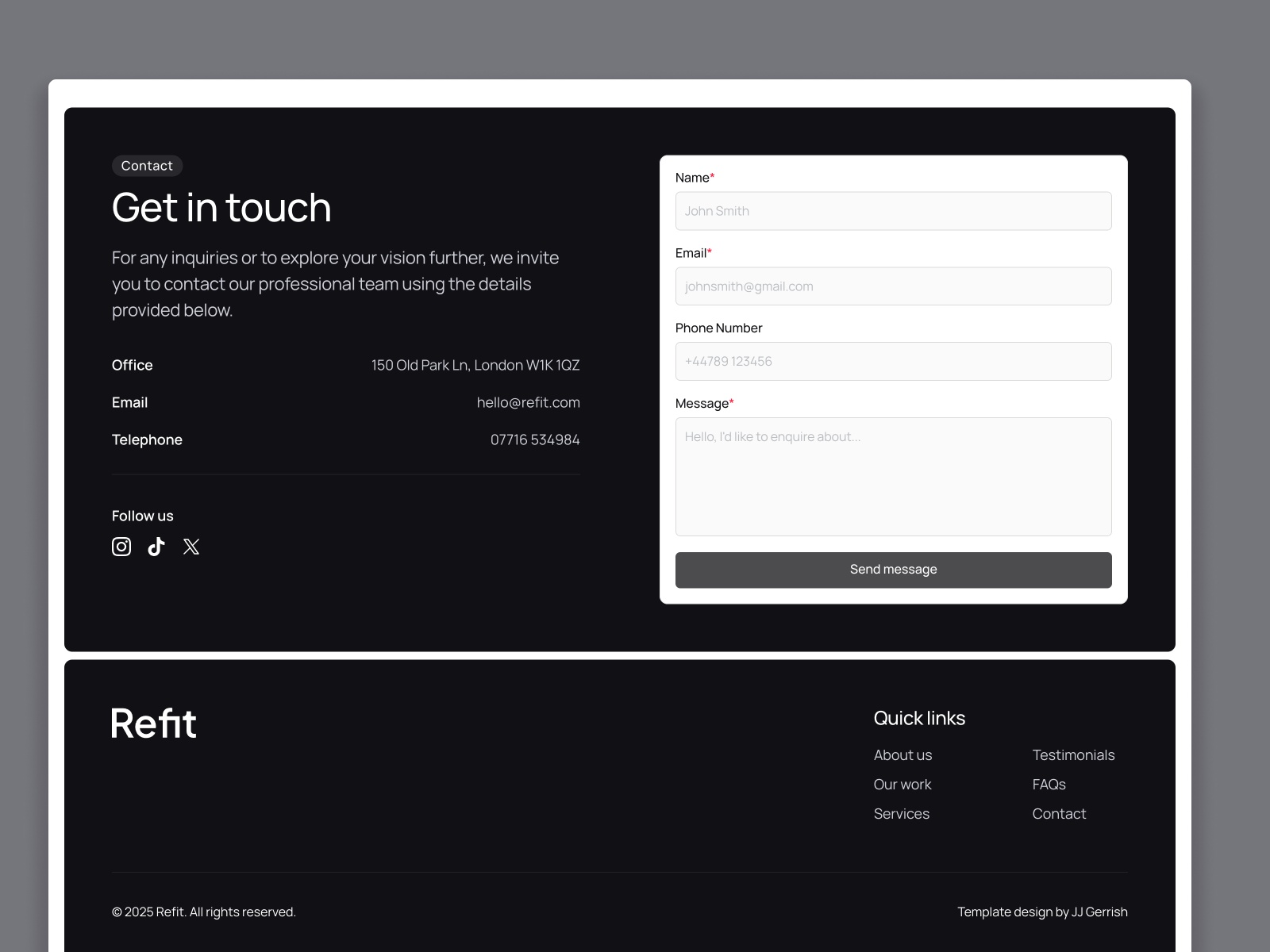Viewport: 1270px width, 952px height.
Task: Click inside the Message text area
Action: [x=893, y=476]
